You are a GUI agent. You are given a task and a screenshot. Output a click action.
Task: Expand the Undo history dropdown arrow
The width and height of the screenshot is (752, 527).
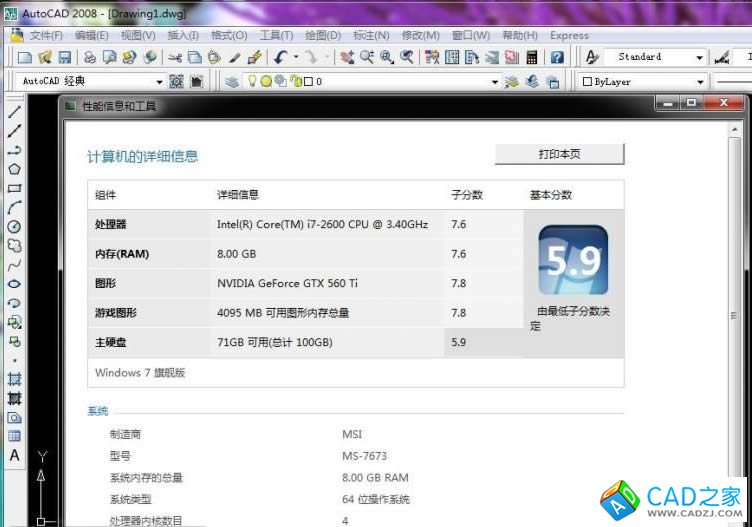pos(296,58)
